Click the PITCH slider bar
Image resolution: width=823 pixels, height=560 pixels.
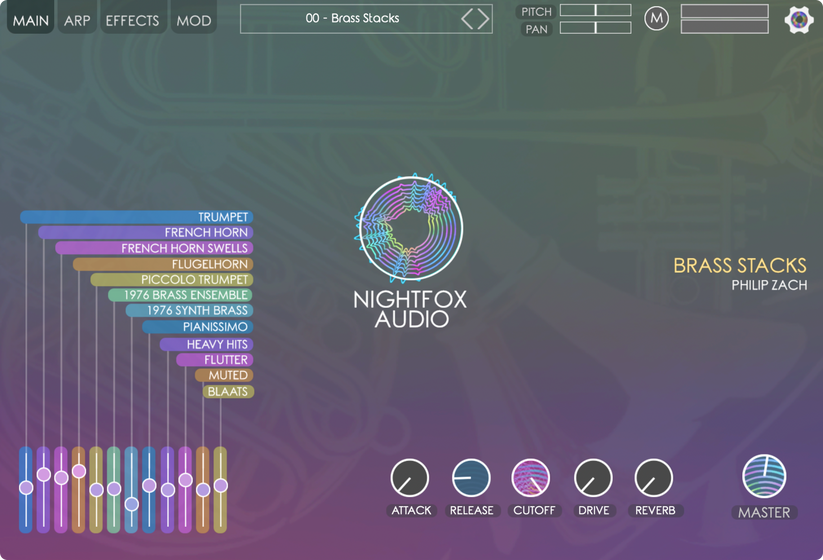(x=595, y=11)
